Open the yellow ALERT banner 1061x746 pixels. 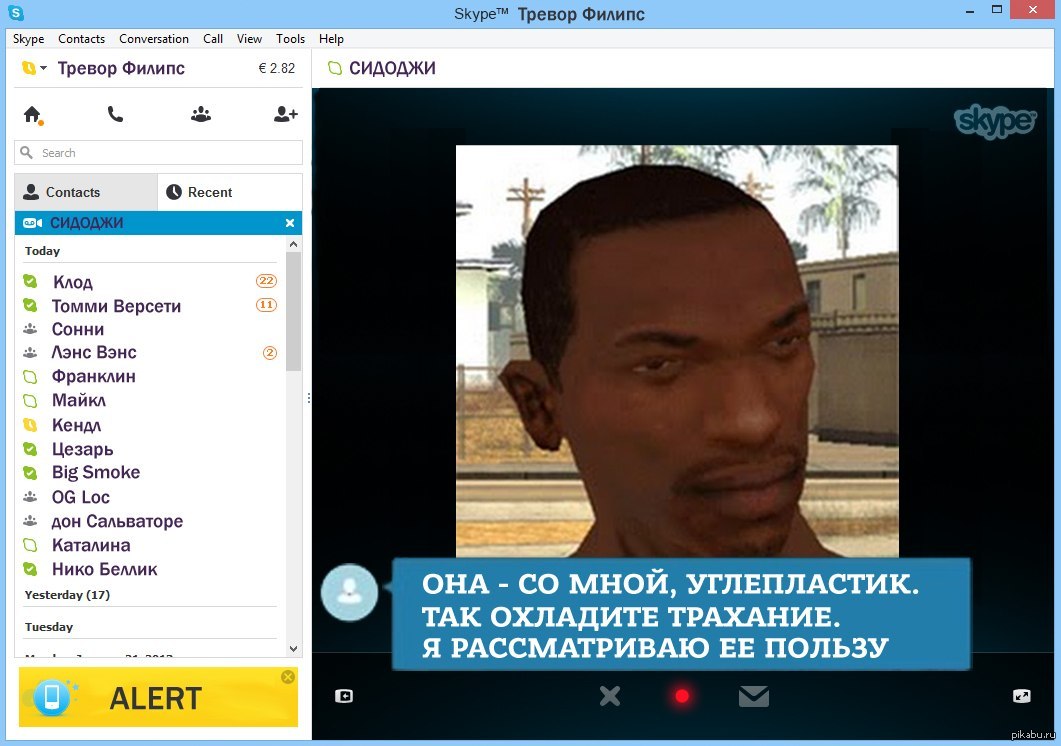coord(158,697)
